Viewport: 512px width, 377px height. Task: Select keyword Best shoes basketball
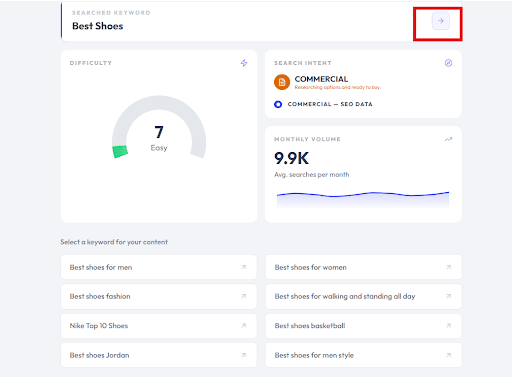[x=363, y=326]
